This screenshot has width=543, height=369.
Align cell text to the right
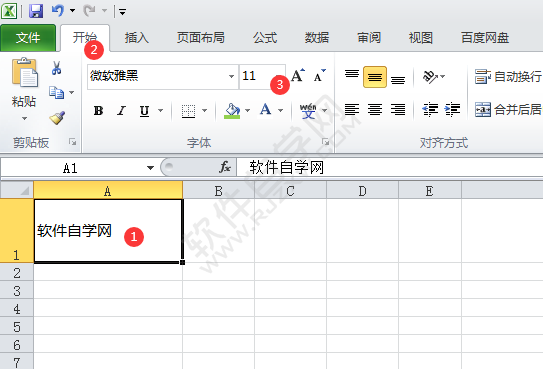pyautogui.click(x=398, y=110)
